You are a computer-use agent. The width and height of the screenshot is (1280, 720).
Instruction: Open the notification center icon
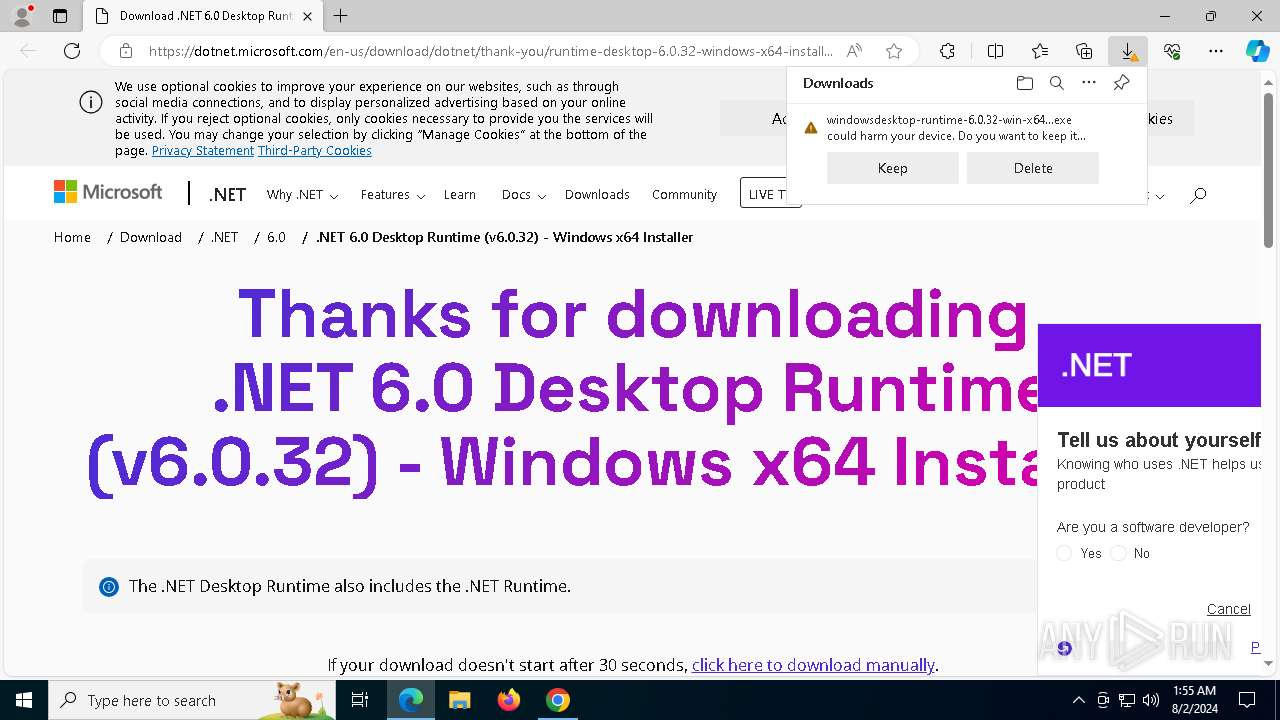[1247, 700]
